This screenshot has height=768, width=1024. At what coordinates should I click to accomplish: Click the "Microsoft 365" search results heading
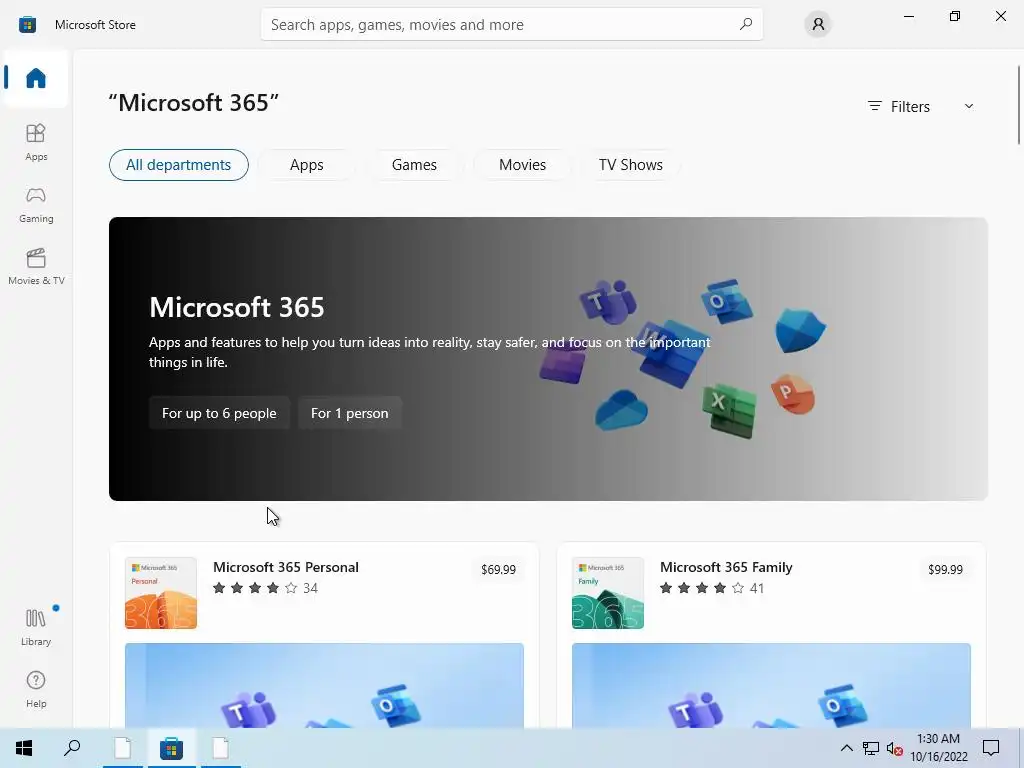pyautogui.click(x=193, y=103)
